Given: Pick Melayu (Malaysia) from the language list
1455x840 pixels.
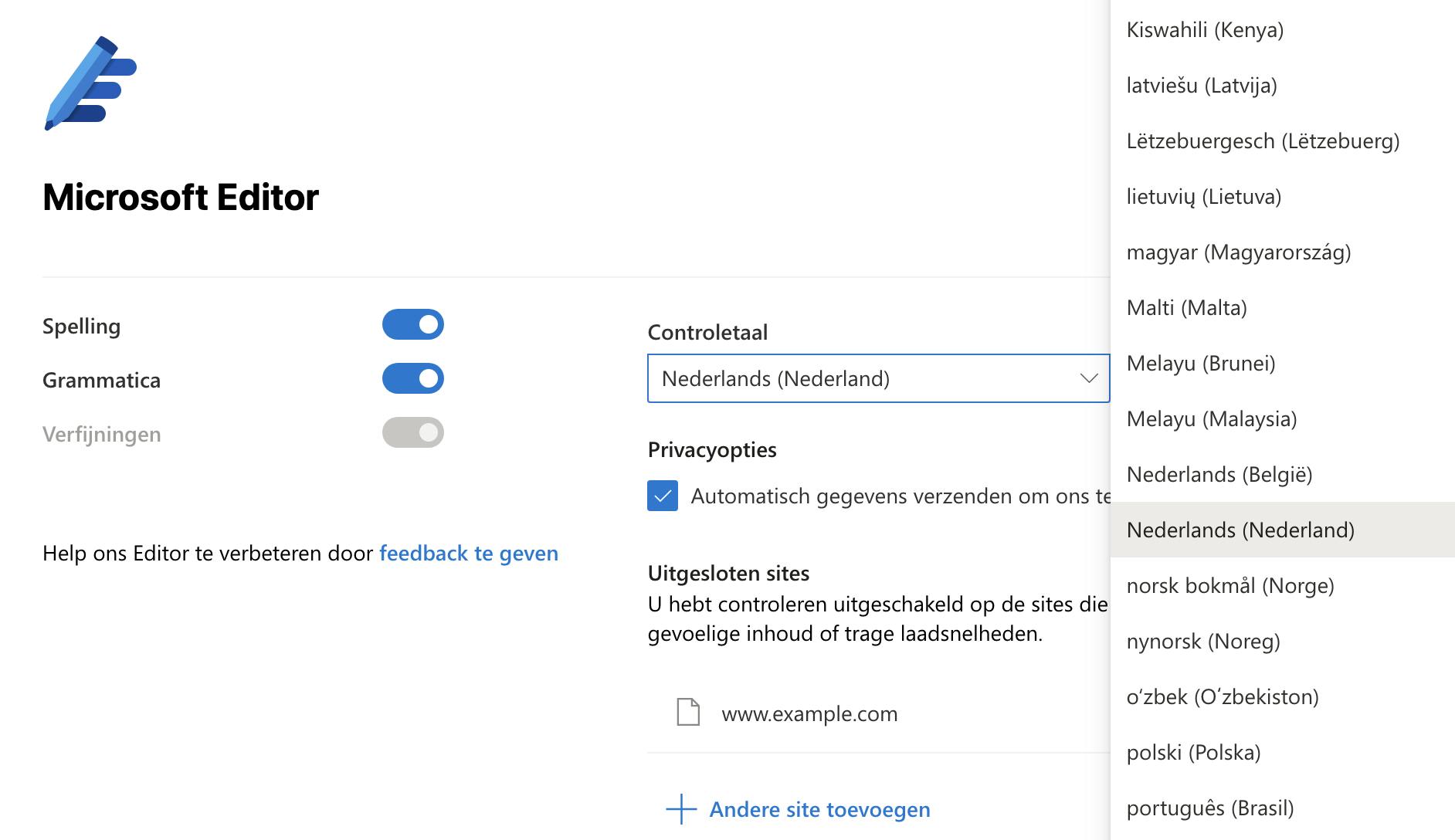Looking at the screenshot, I should pyautogui.click(x=1211, y=419).
